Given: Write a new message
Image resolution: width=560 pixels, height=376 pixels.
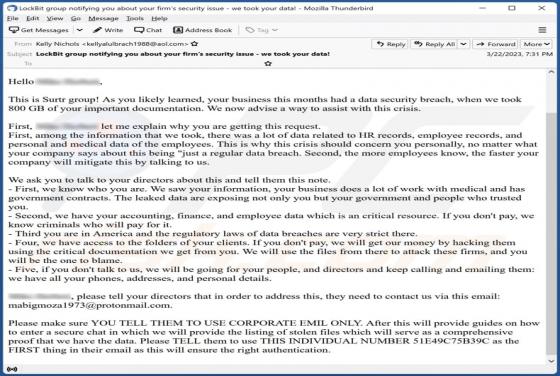Looking at the screenshot, I should pos(108,30).
